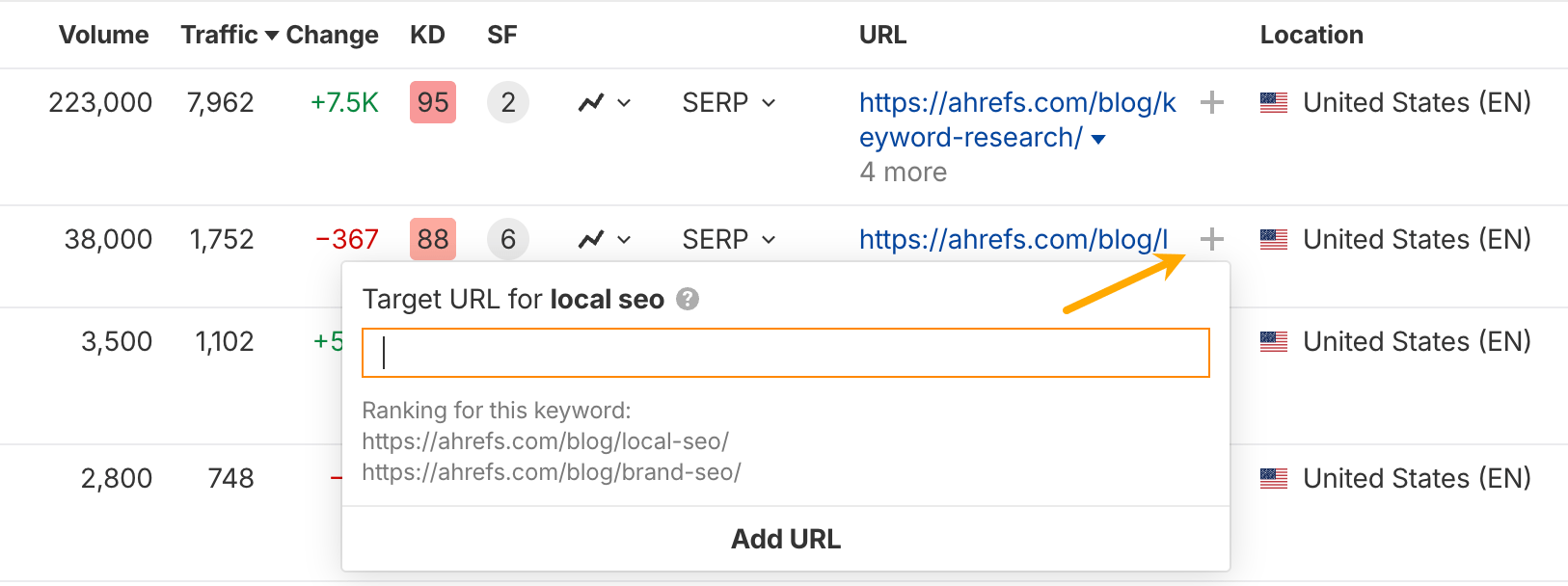Click plus icon beside local seo URL

pyautogui.click(x=1212, y=239)
